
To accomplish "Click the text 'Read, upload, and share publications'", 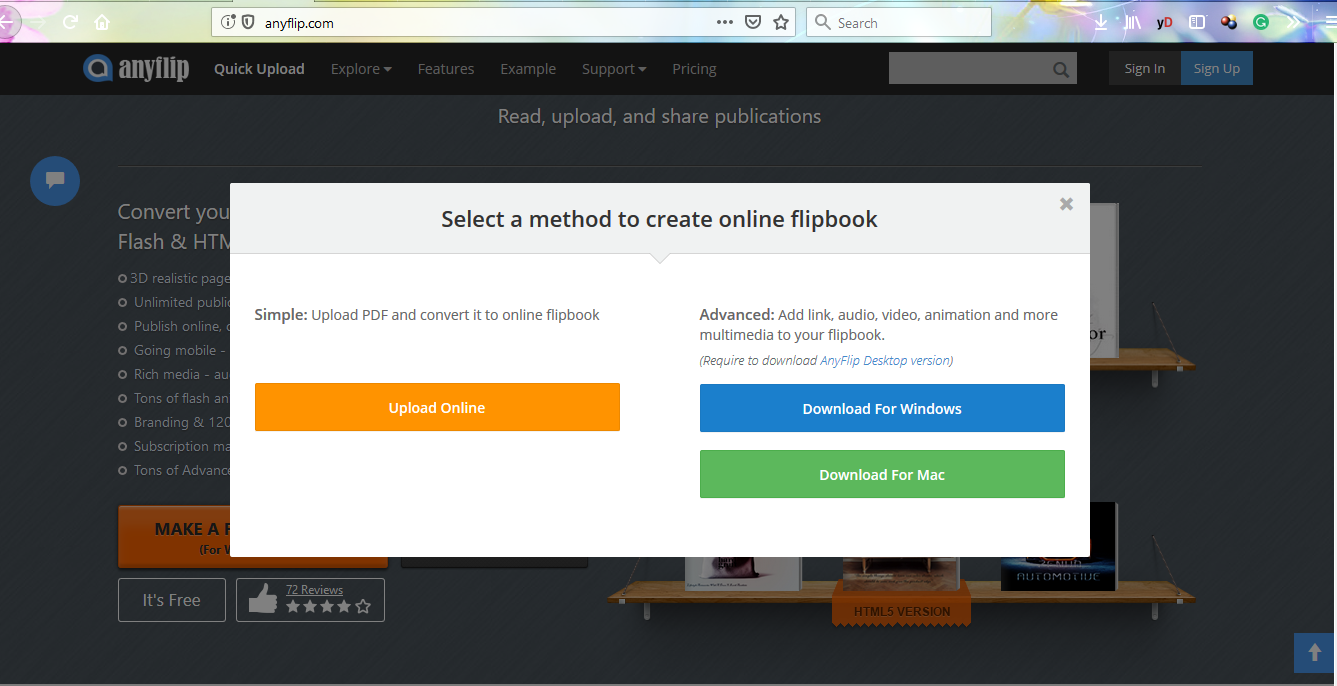I will 659,116.
